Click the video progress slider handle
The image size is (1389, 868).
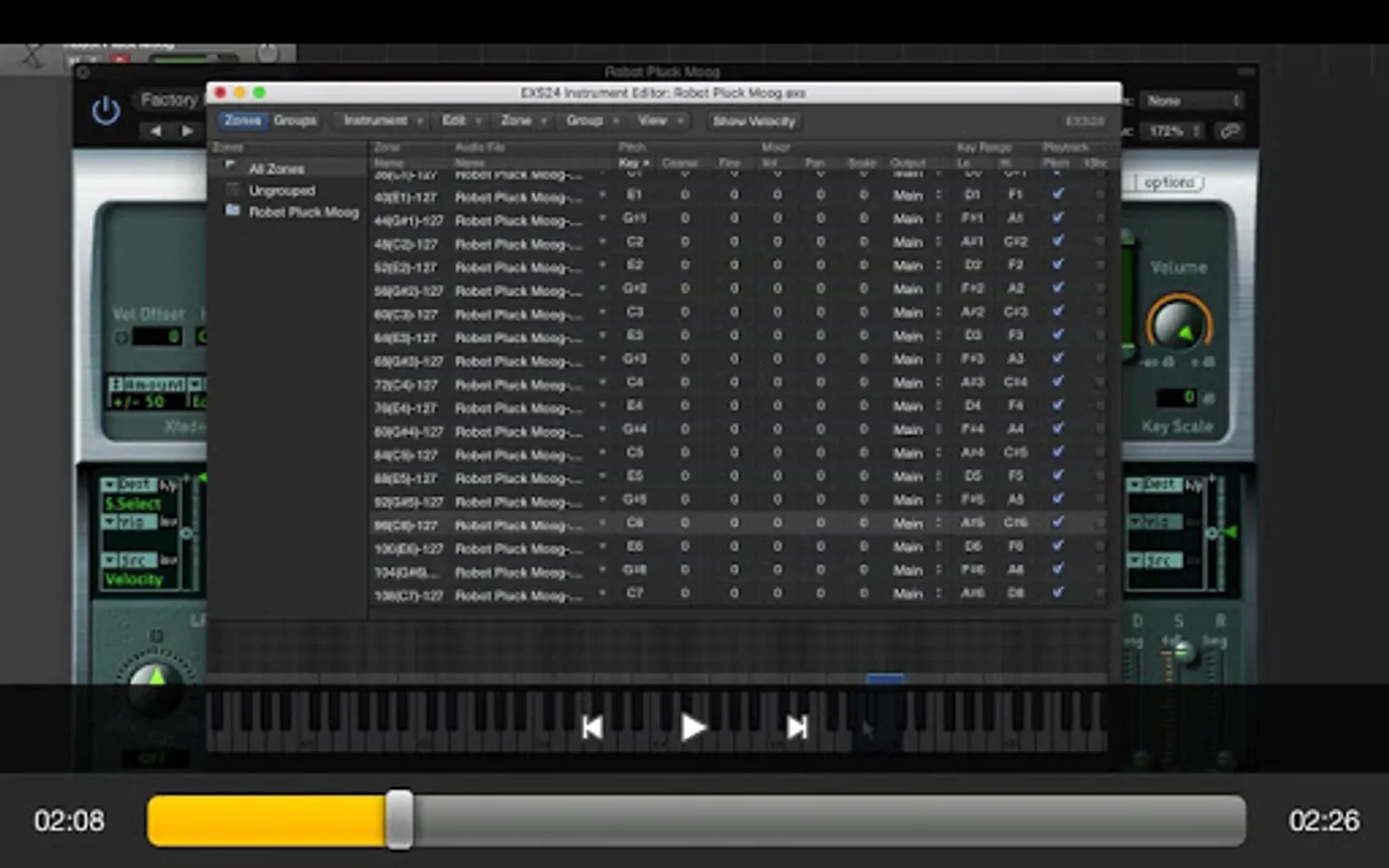click(x=398, y=820)
